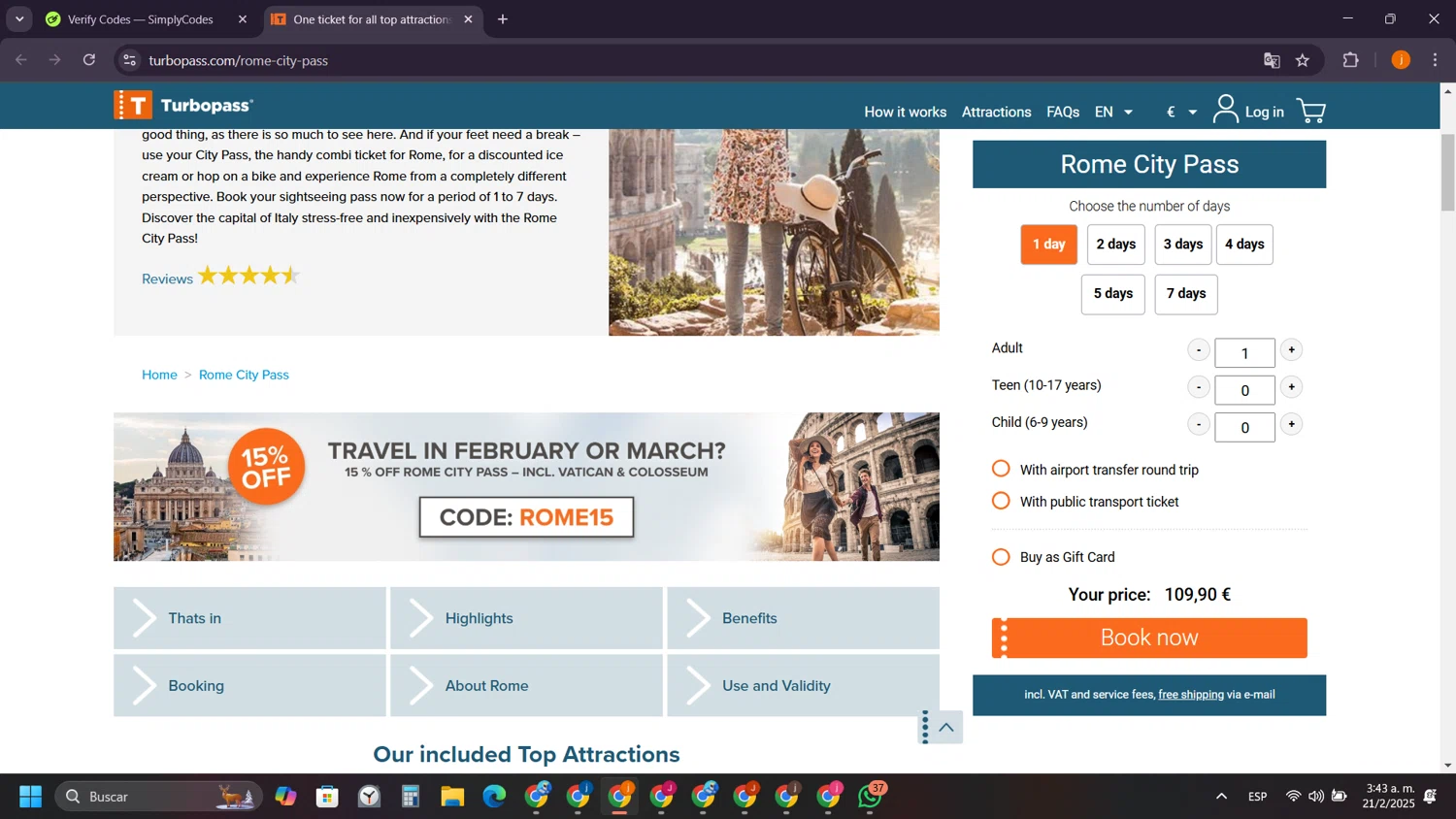Decrease the Adult ticket count
Screen dimensions: 1456x819
[x=1199, y=350]
